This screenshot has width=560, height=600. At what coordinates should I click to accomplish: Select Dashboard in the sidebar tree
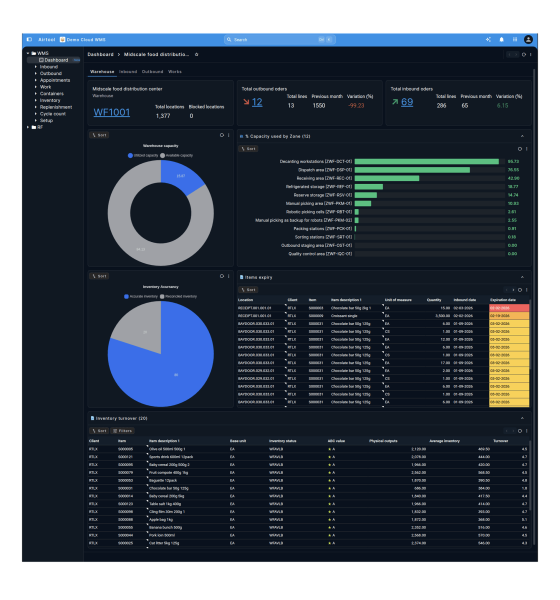click(54, 60)
